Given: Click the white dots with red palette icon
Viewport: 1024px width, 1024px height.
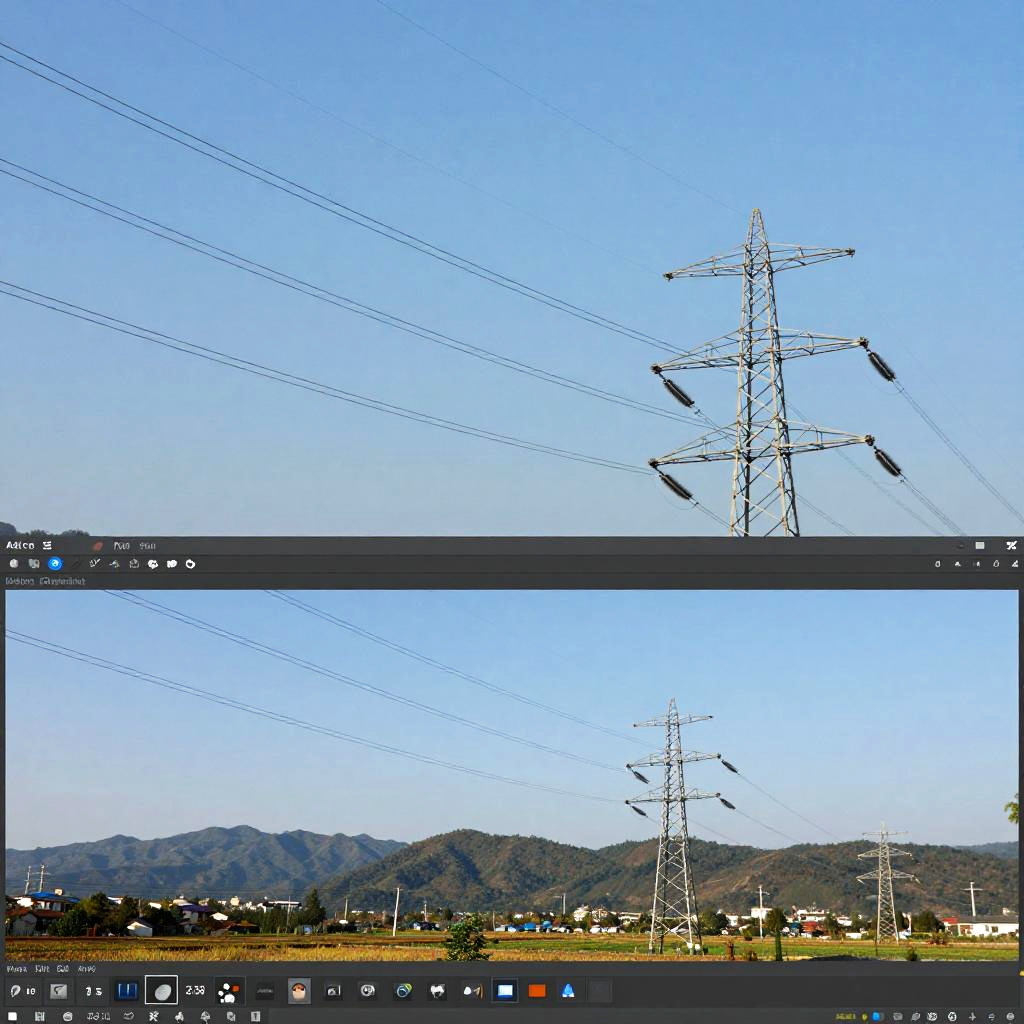Looking at the screenshot, I should click(x=229, y=990).
